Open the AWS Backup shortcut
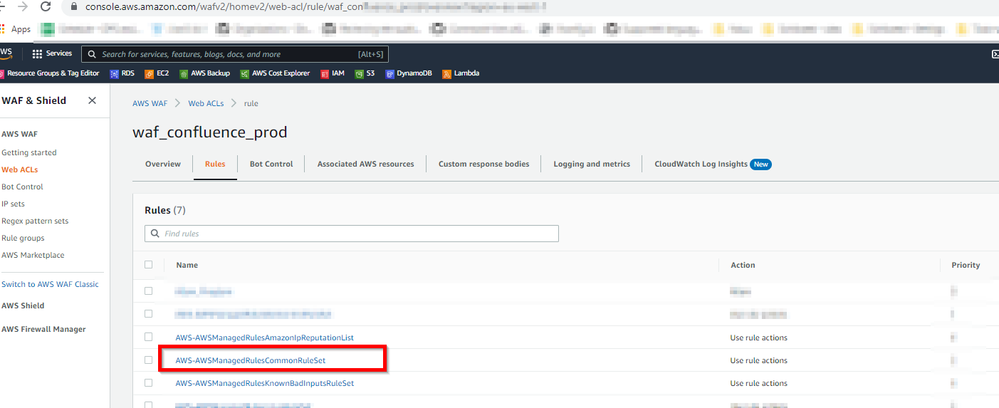 pos(205,74)
